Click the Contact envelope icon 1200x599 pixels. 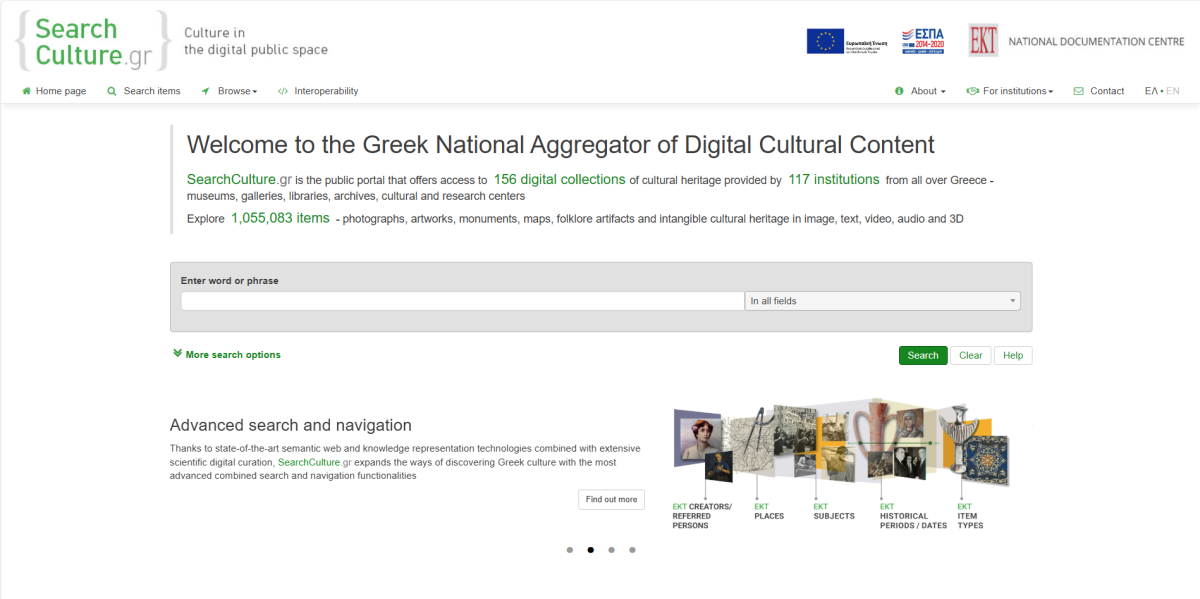pyautogui.click(x=1078, y=91)
